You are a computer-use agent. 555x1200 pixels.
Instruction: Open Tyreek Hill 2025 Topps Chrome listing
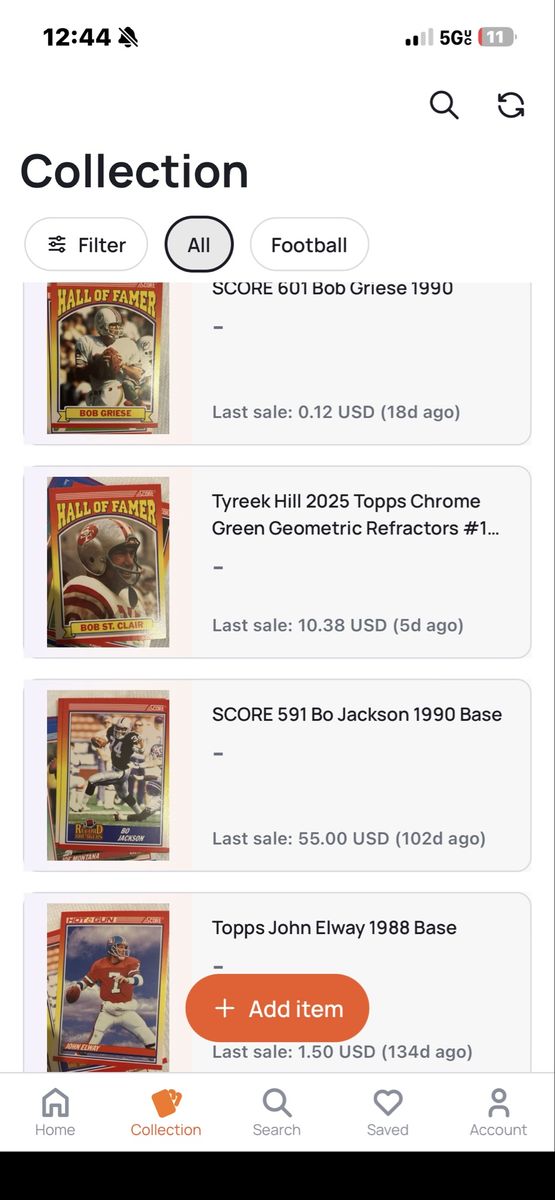click(277, 562)
